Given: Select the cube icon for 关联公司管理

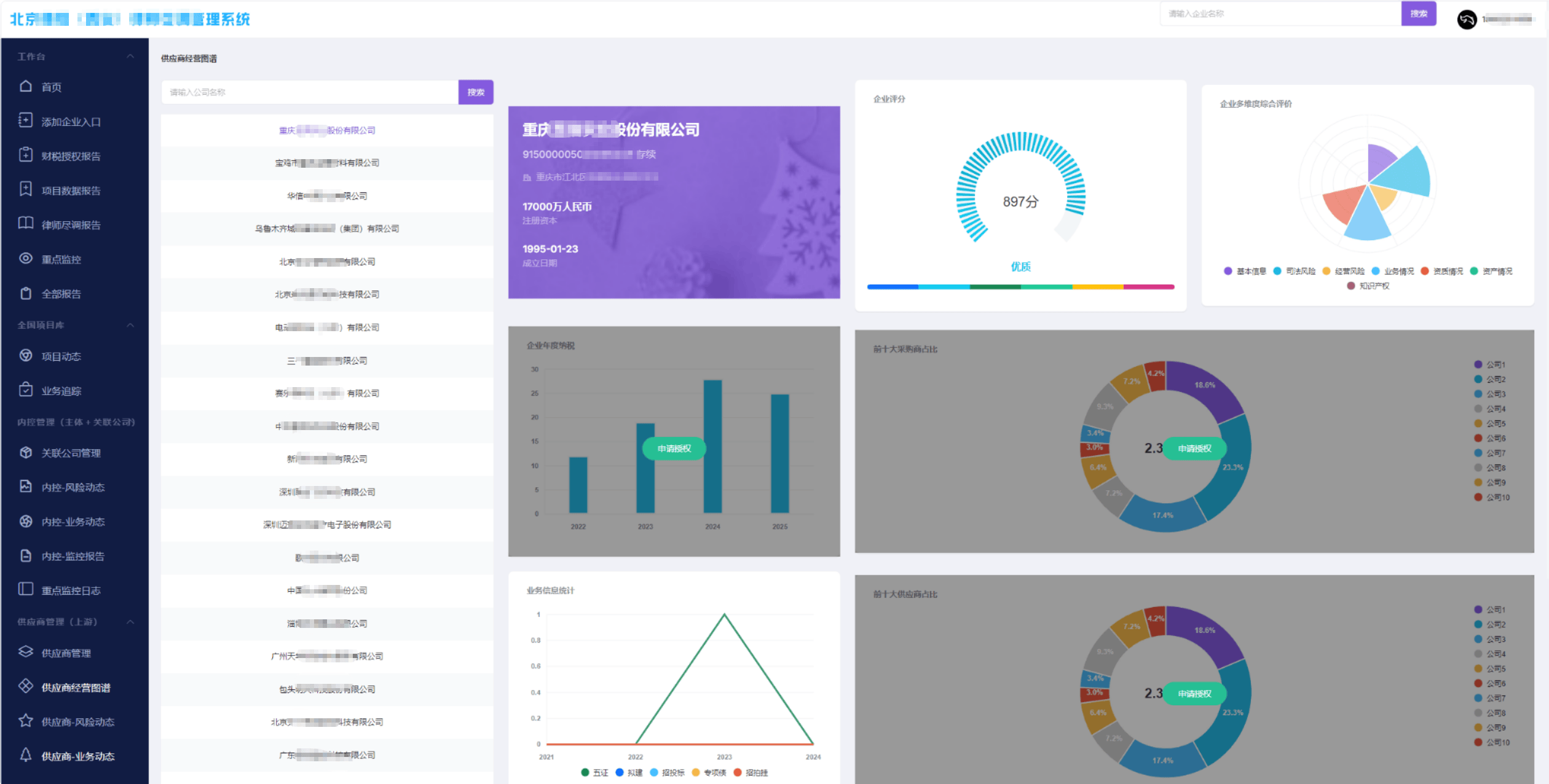Looking at the screenshot, I should click(25, 452).
